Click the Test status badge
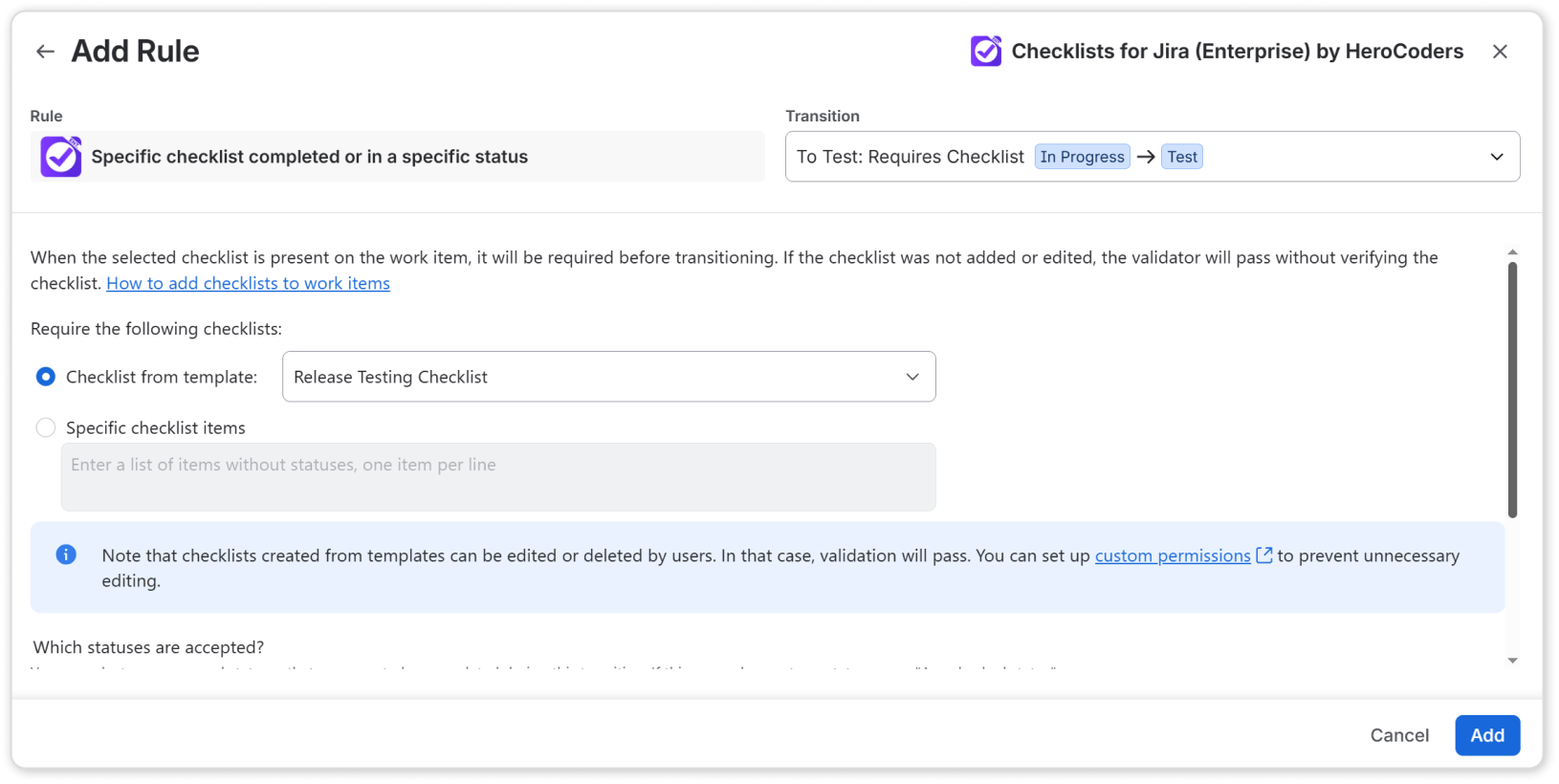Image resolution: width=1559 pixels, height=784 pixels. [x=1182, y=157]
